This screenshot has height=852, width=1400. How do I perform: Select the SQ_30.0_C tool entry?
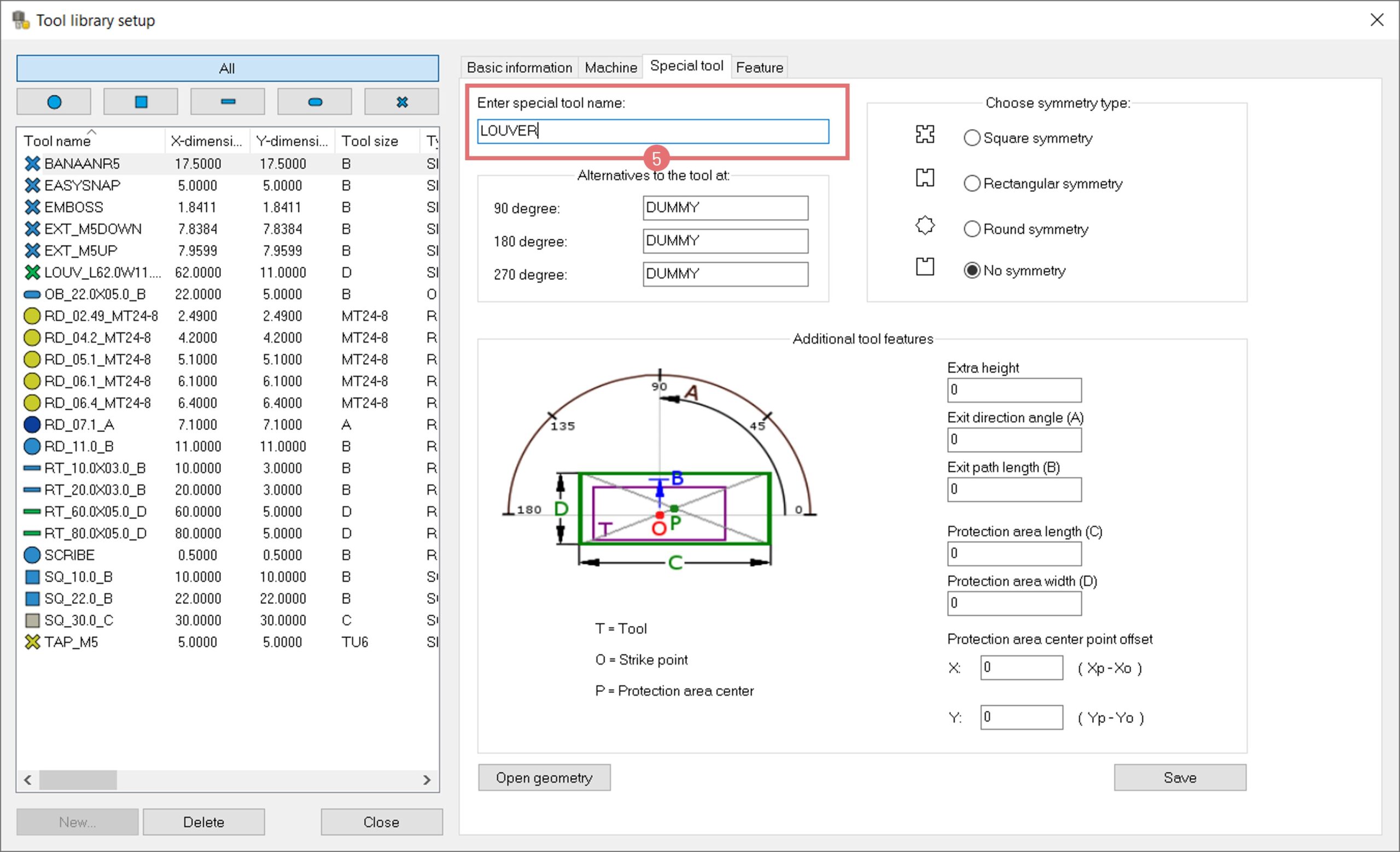(x=78, y=620)
